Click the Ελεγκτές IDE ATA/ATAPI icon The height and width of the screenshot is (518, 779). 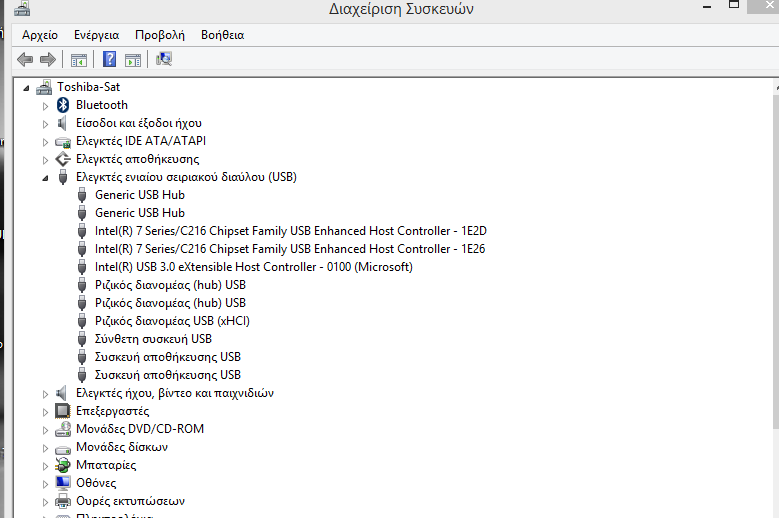[x=63, y=142]
